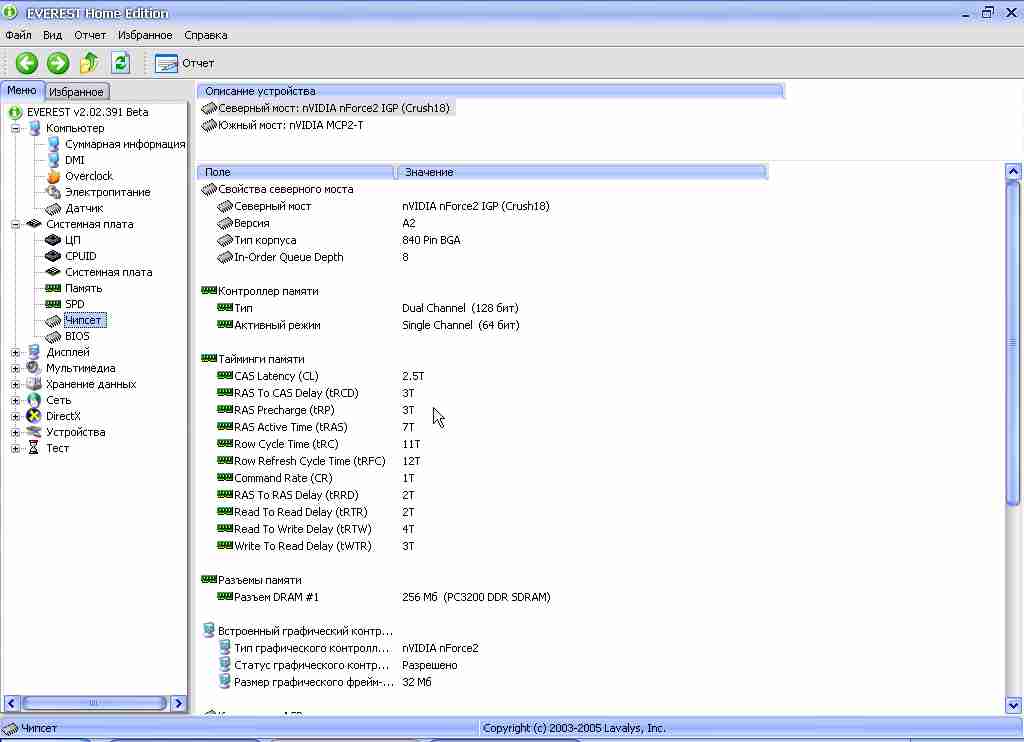Select Южный мост nVIDIA MCP2-T device
Viewport: 1024px width, 742px height.
283,125
